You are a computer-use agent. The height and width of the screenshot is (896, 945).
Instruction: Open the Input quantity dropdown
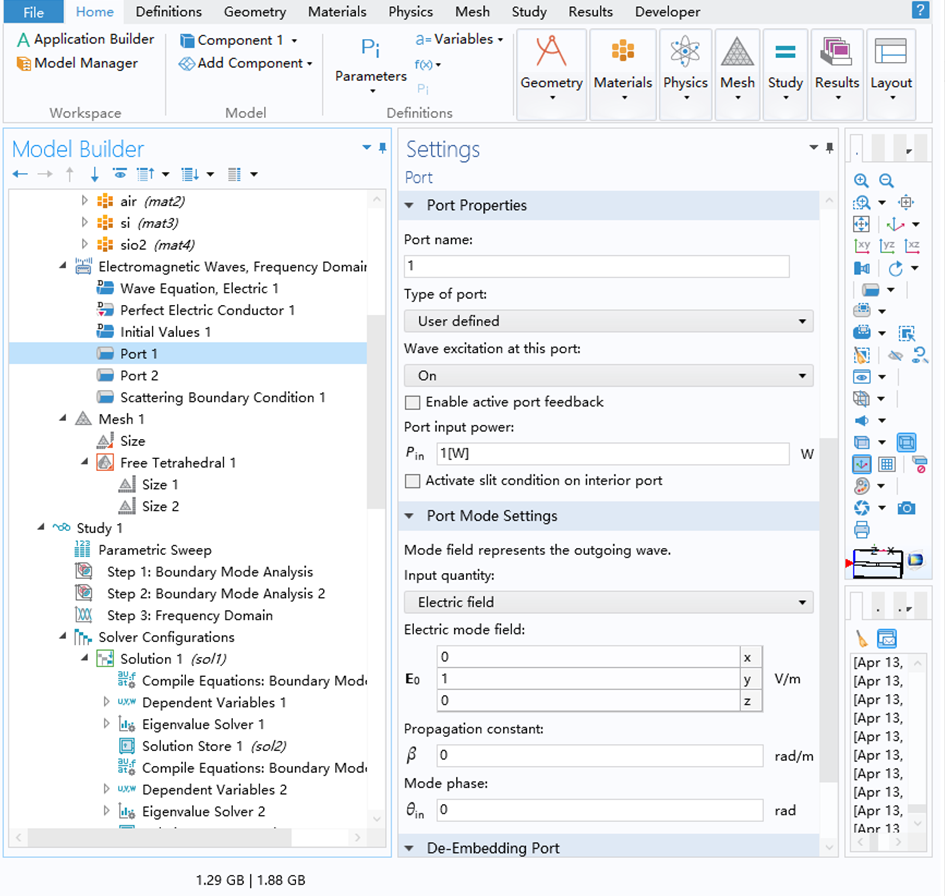point(608,602)
